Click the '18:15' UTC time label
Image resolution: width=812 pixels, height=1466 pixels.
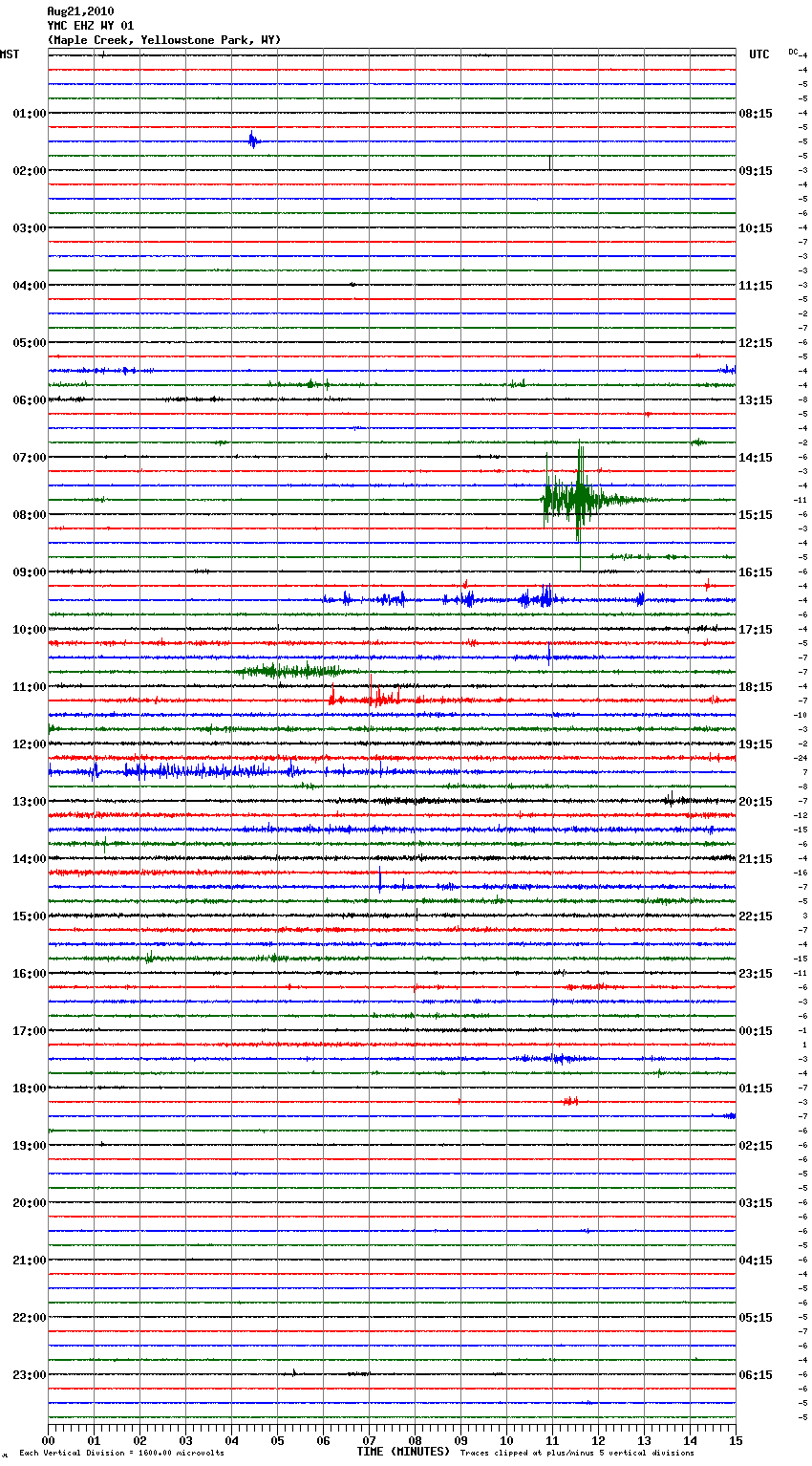[756, 687]
